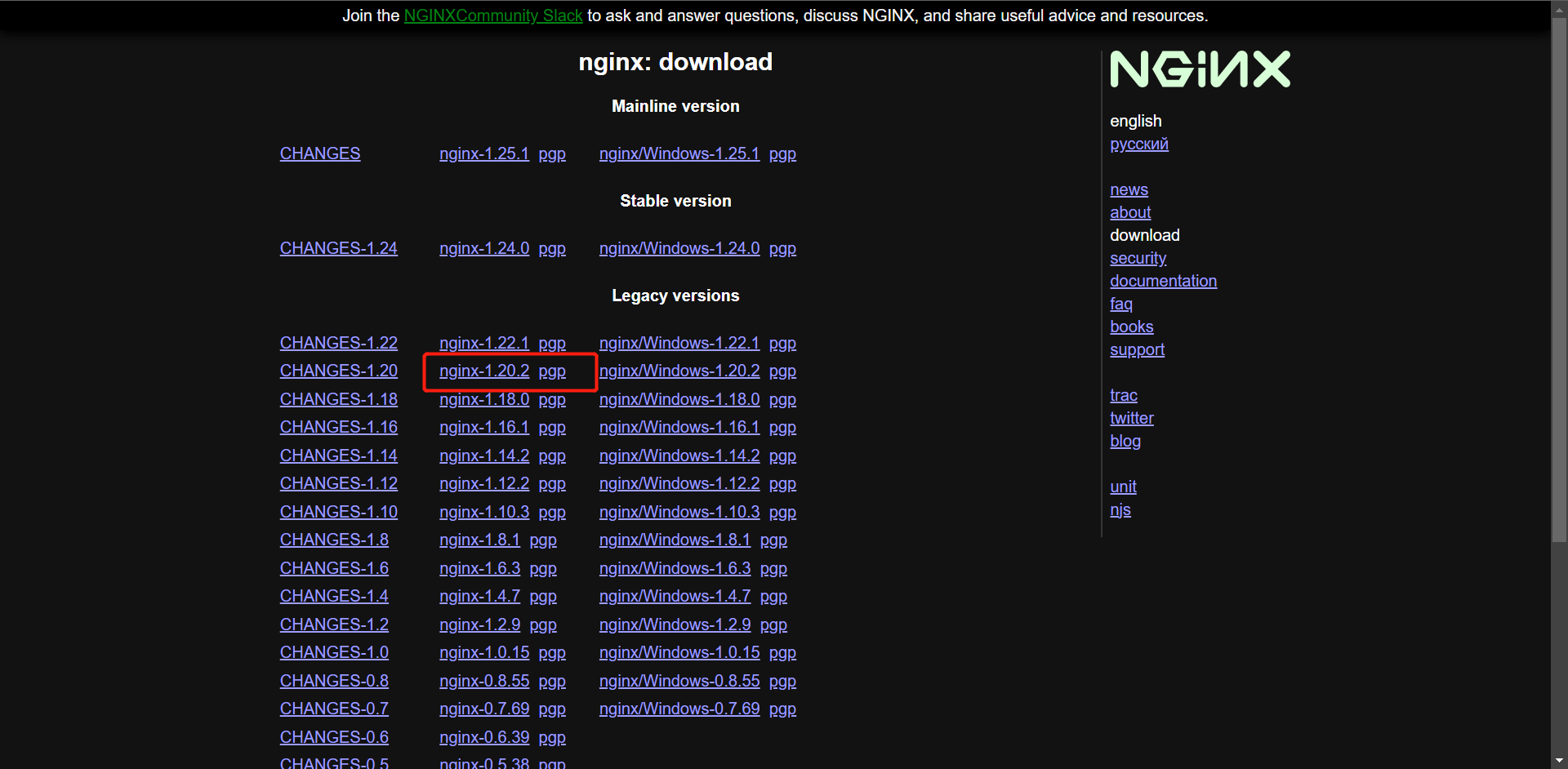Download nginx-1.4.7
1568x769 pixels.
coord(479,596)
